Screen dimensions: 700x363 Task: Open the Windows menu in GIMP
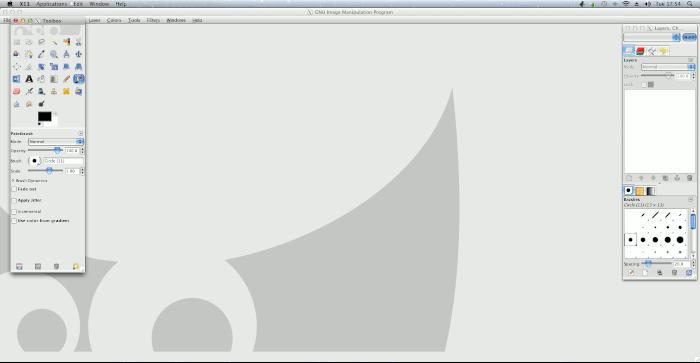(176, 21)
